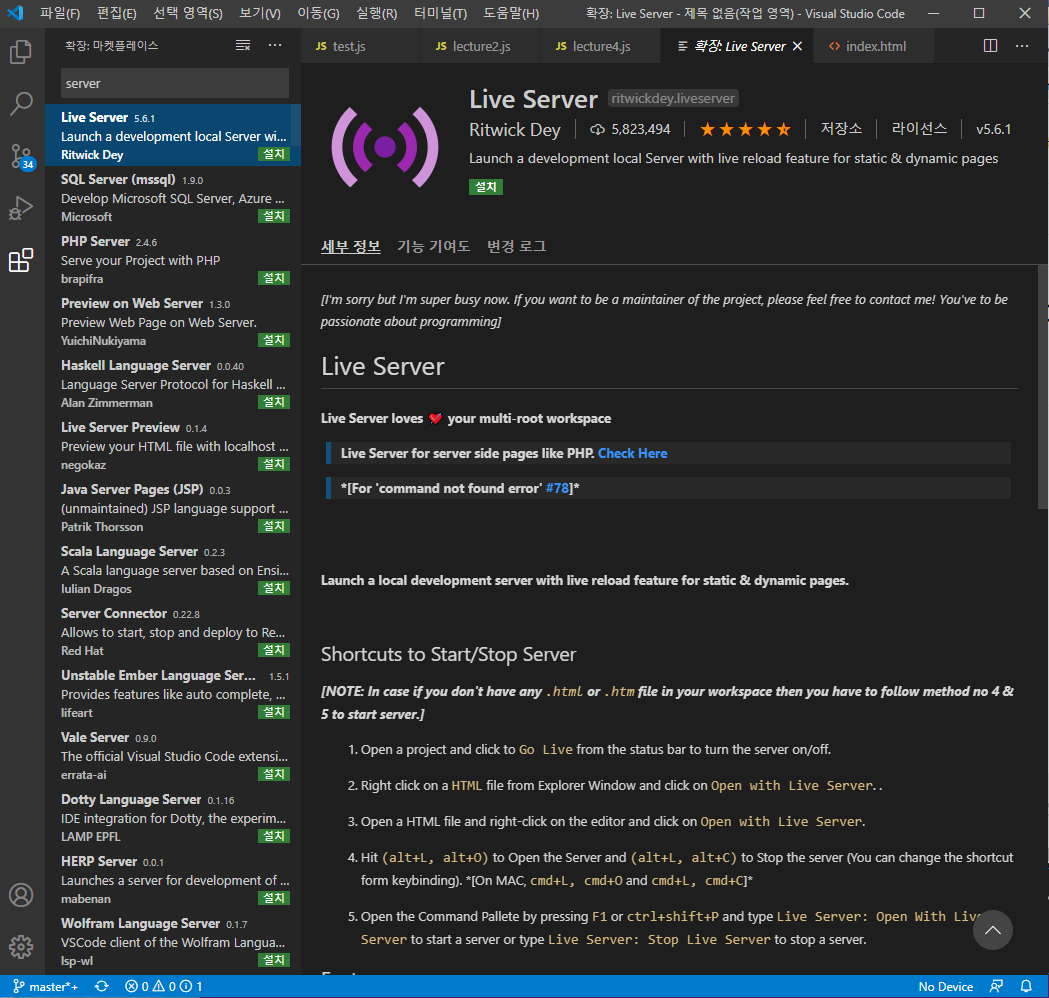Screen dimensions: 1049x998
Task: Install Live Server from the details header
Action: point(486,187)
